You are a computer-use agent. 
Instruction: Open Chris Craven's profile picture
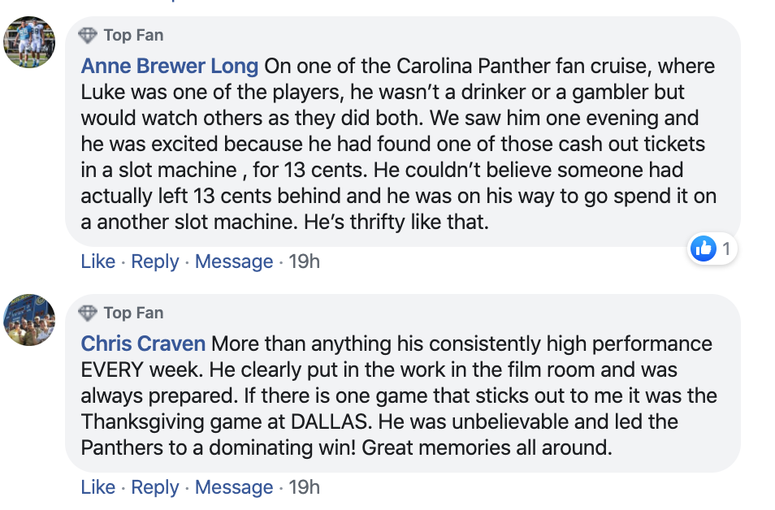click(30, 320)
